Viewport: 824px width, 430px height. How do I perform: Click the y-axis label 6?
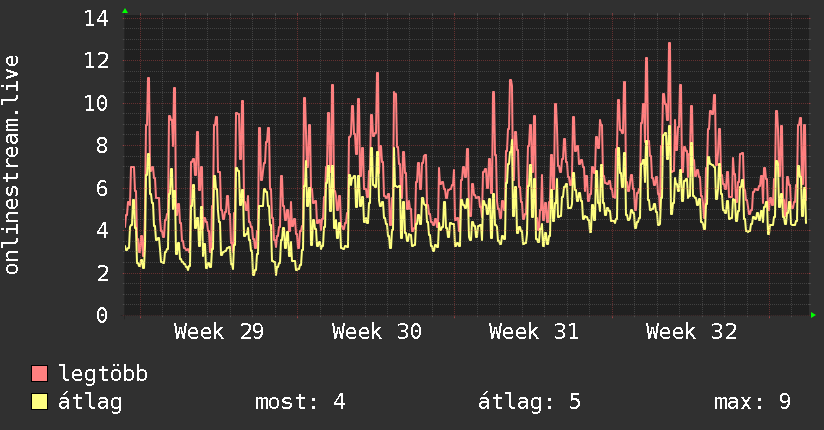(102, 188)
